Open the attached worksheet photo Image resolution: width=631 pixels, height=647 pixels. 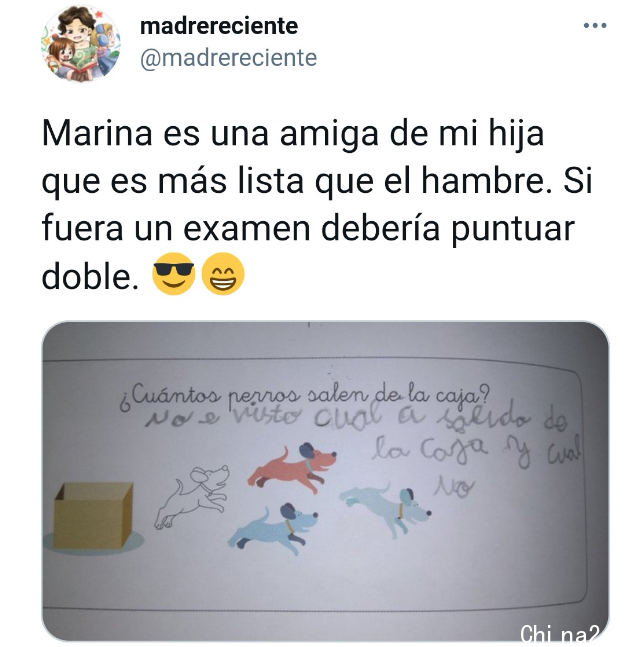325,481
